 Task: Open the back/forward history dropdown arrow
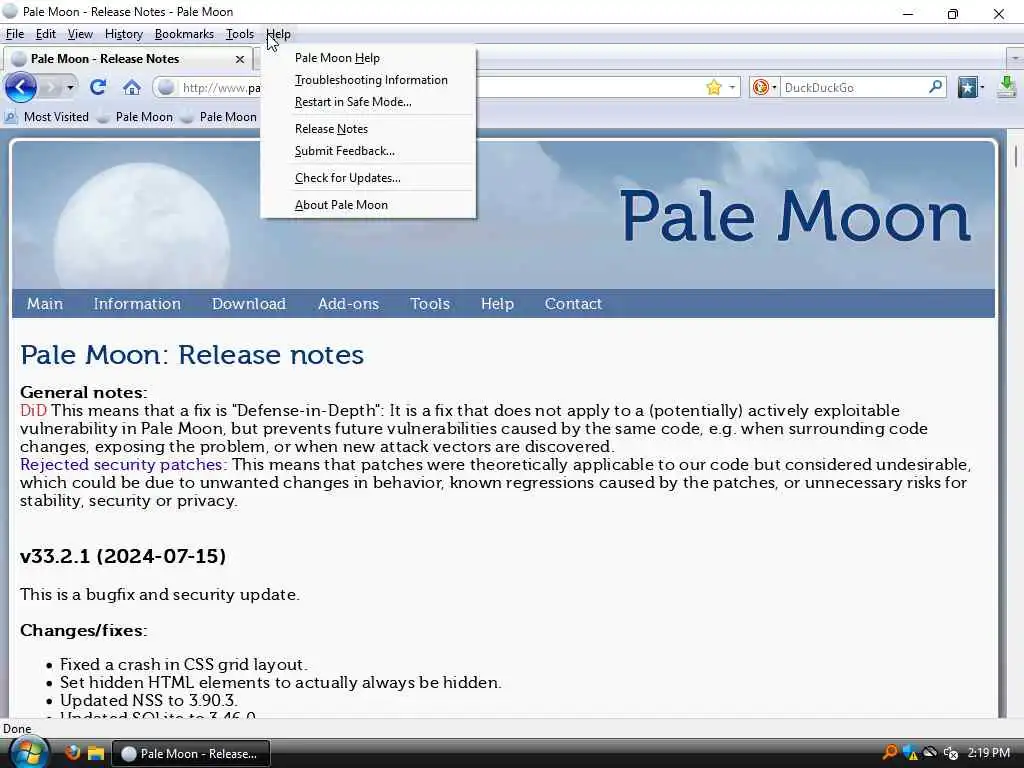tap(70, 87)
